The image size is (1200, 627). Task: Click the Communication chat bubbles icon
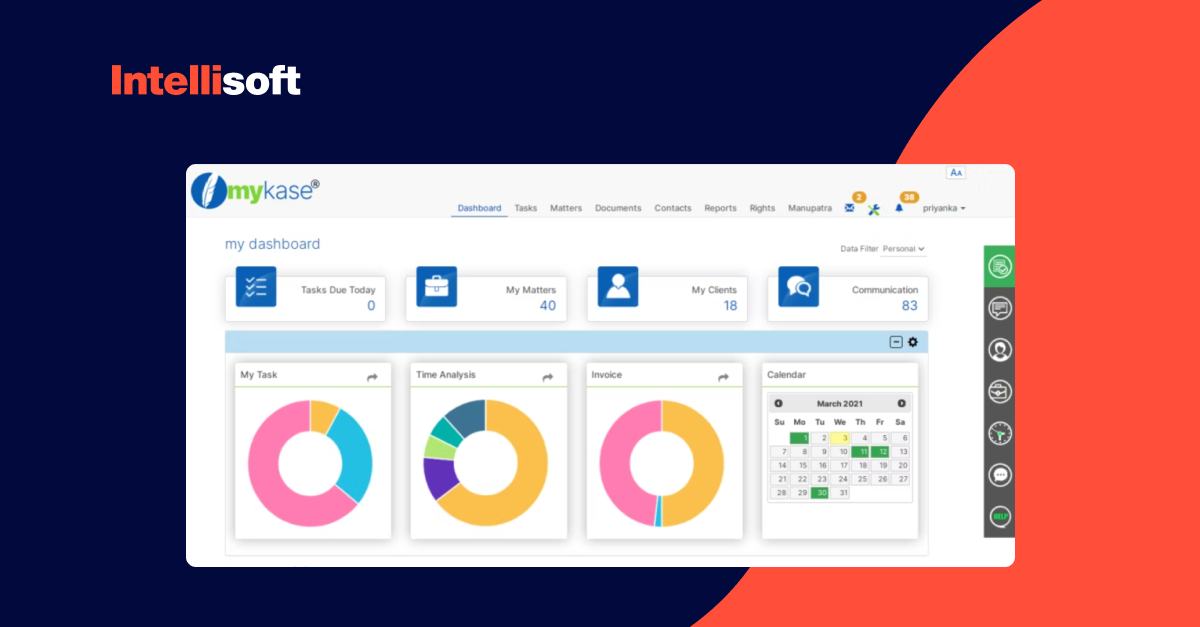[798, 286]
